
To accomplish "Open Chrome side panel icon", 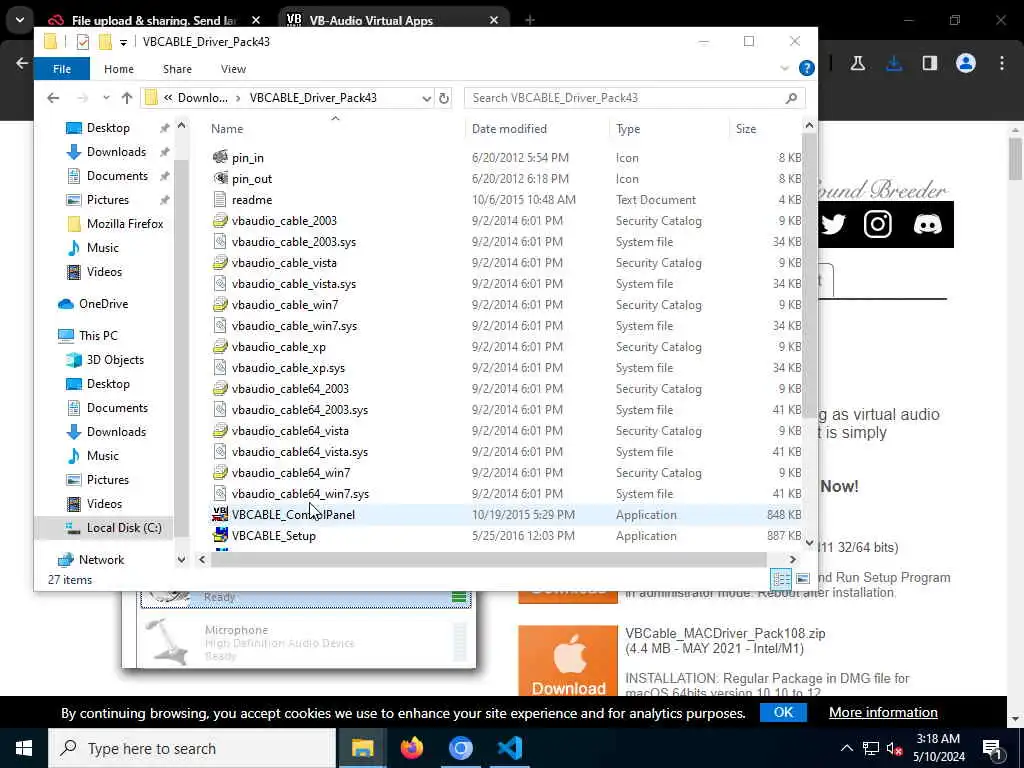I will (x=930, y=63).
